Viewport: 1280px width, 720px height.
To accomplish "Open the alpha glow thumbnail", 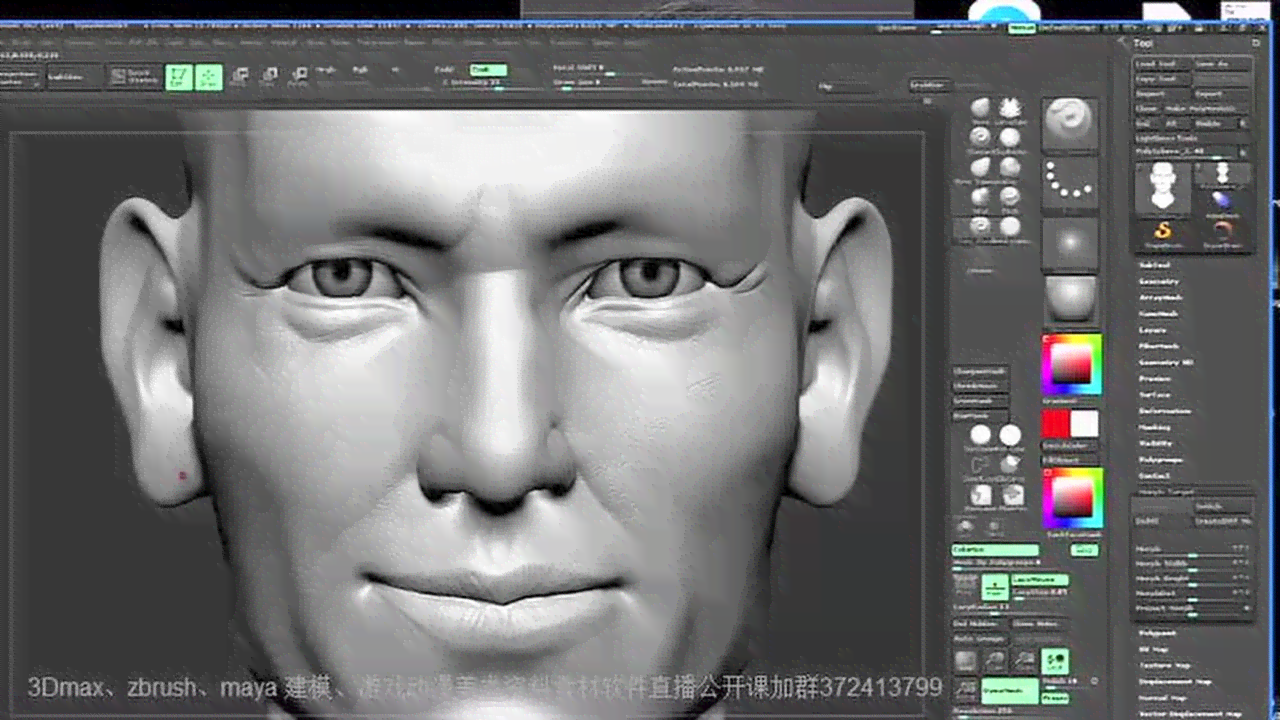I will [x=1070, y=243].
